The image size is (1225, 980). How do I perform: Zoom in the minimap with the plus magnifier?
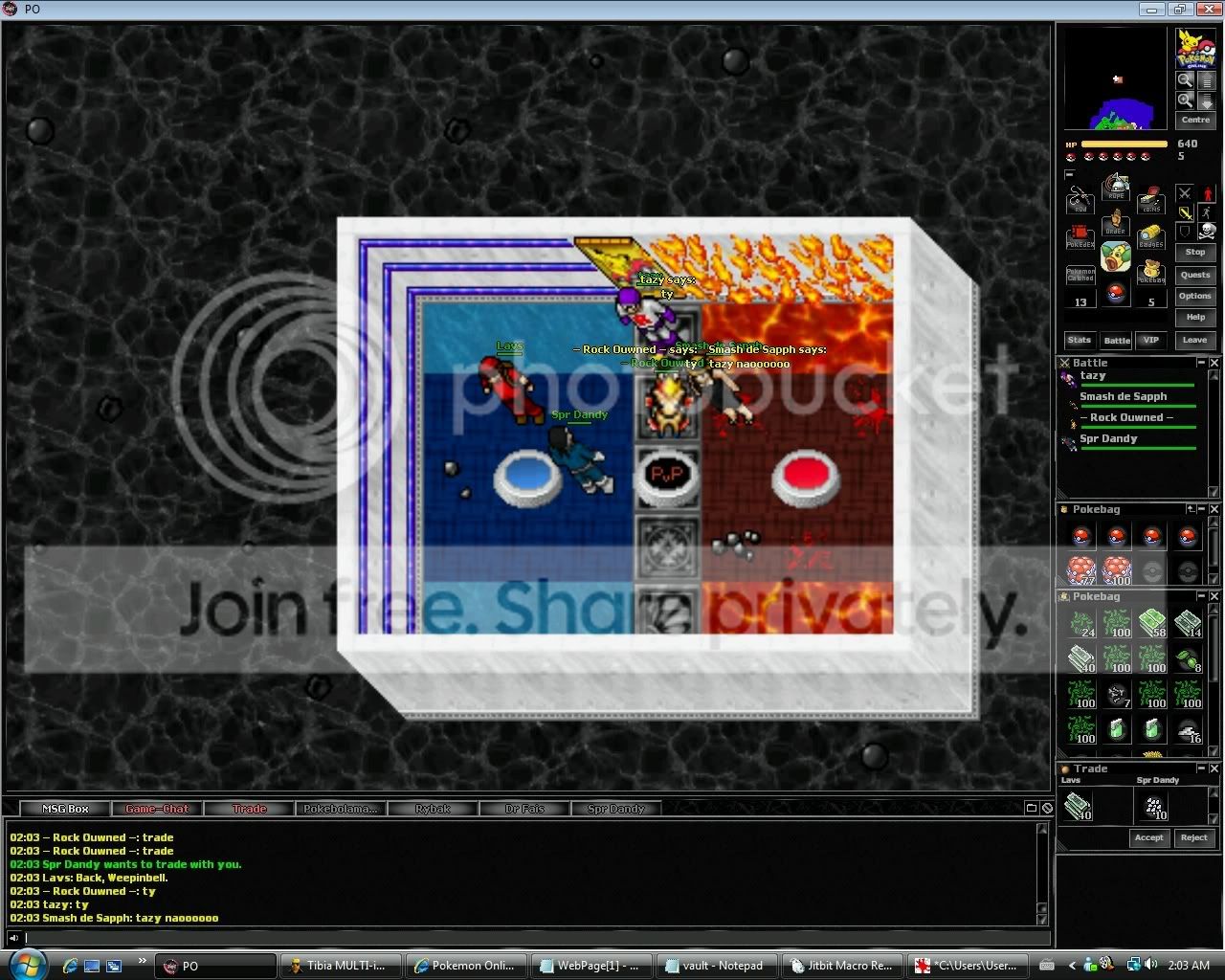pos(1185,100)
